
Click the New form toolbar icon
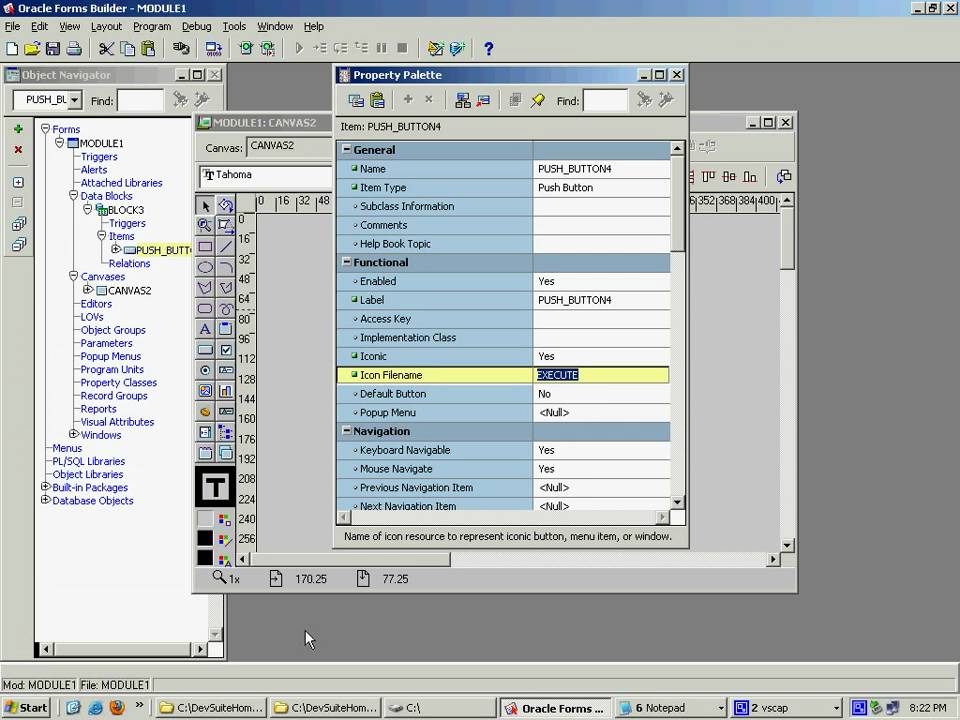tap(12, 48)
